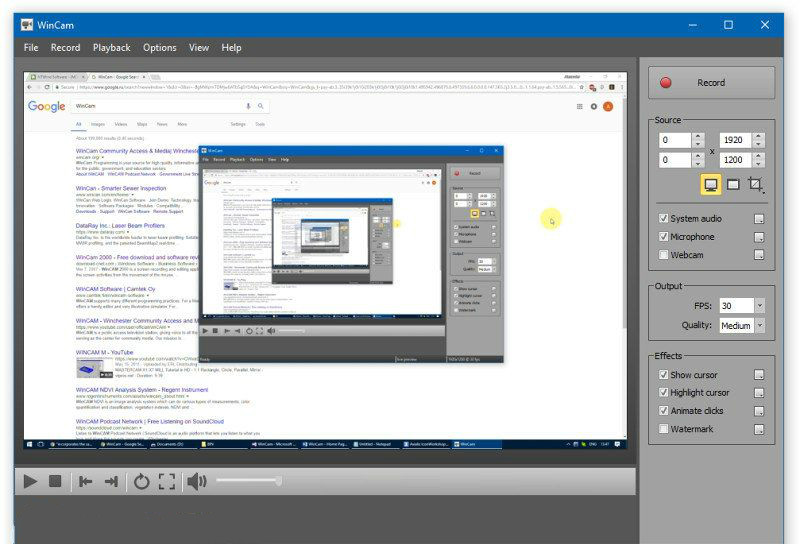
Task: Click 'WinCan - Smarter Sewer Inspection' result in preview
Action: [x=121, y=188]
